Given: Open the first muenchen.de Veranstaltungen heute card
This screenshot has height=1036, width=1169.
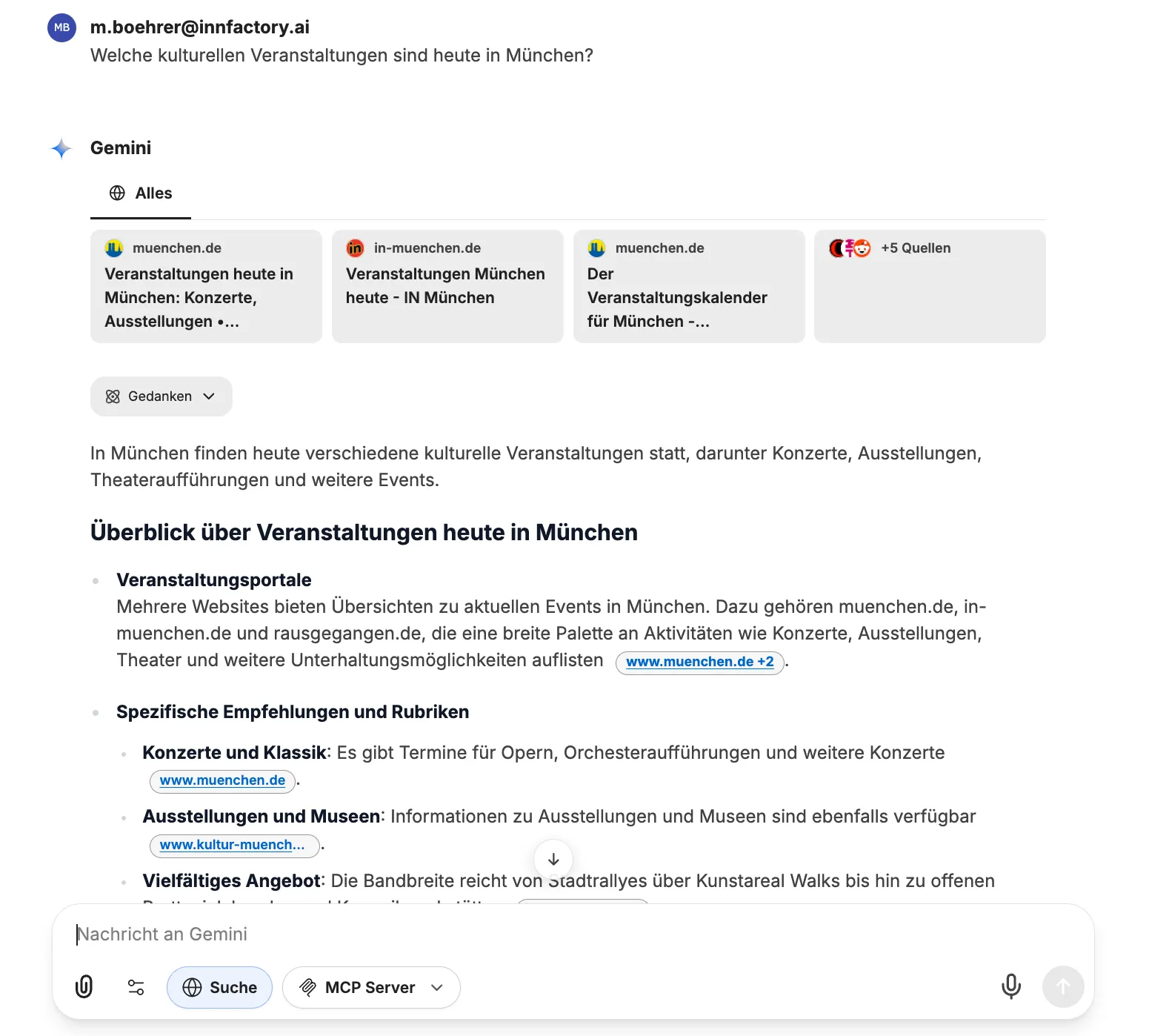Looking at the screenshot, I should [x=206, y=286].
